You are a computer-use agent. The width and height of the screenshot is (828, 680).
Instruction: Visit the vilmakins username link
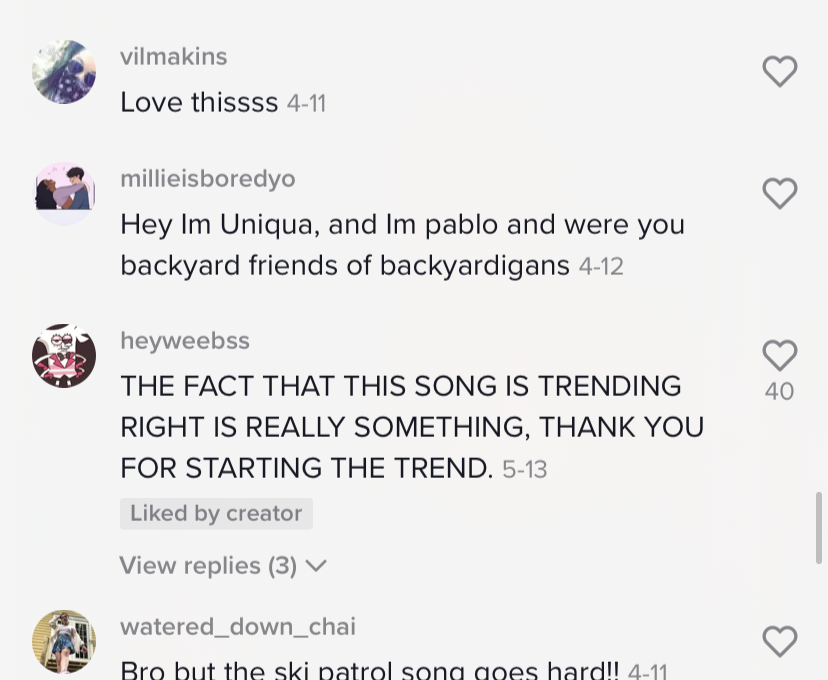pos(173,57)
